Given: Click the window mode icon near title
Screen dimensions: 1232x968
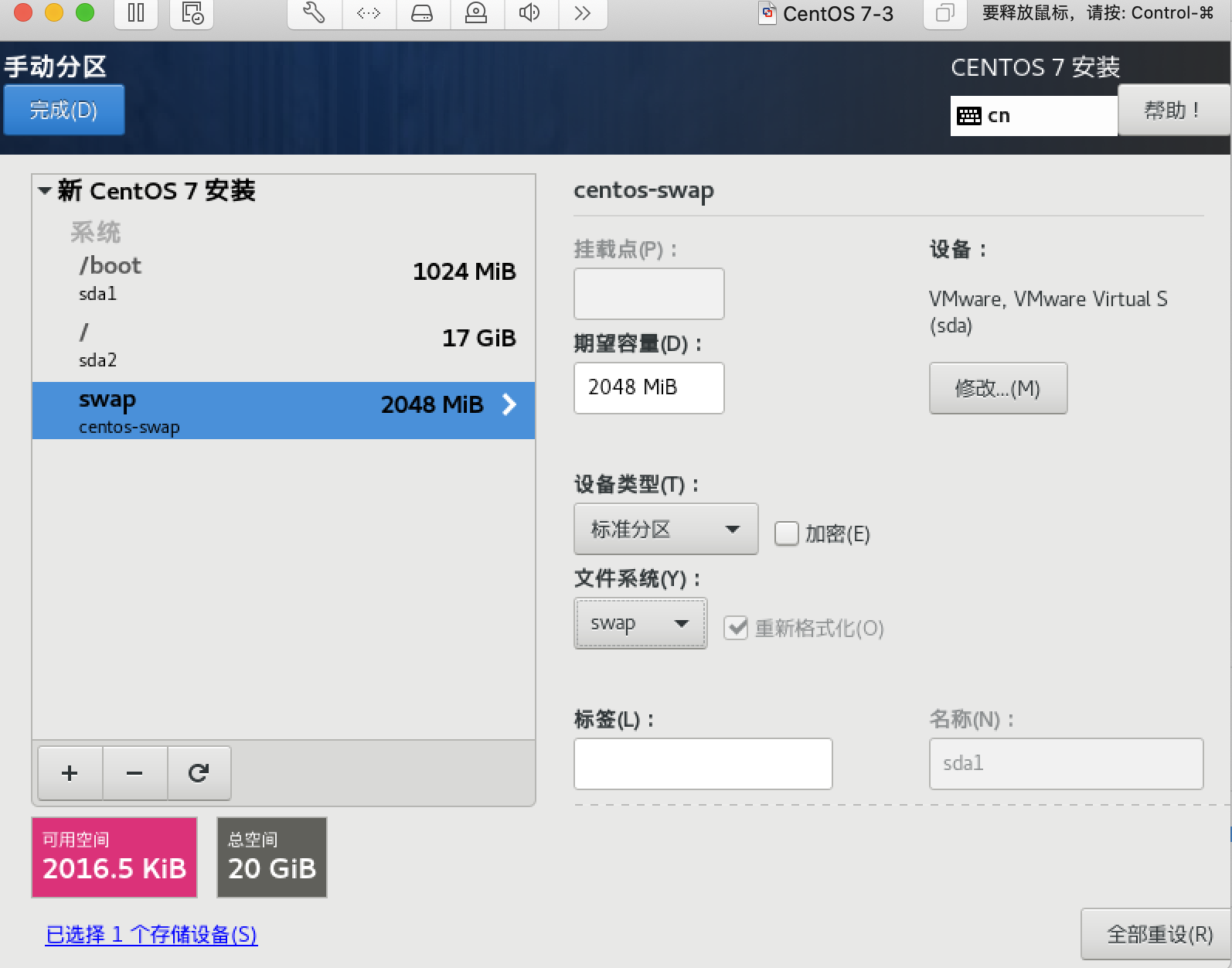Looking at the screenshot, I should (x=944, y=13).
